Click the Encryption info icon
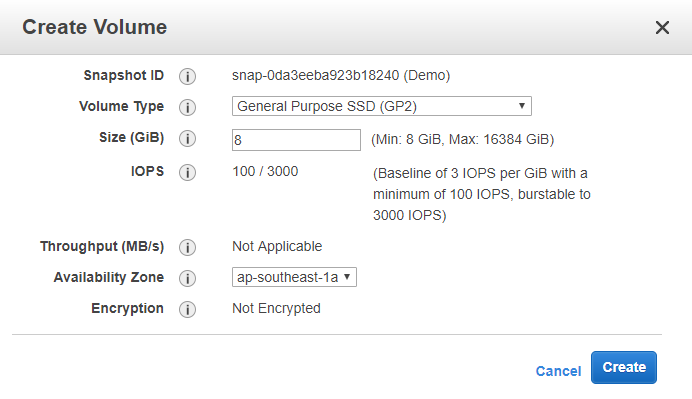 (187, 309)
